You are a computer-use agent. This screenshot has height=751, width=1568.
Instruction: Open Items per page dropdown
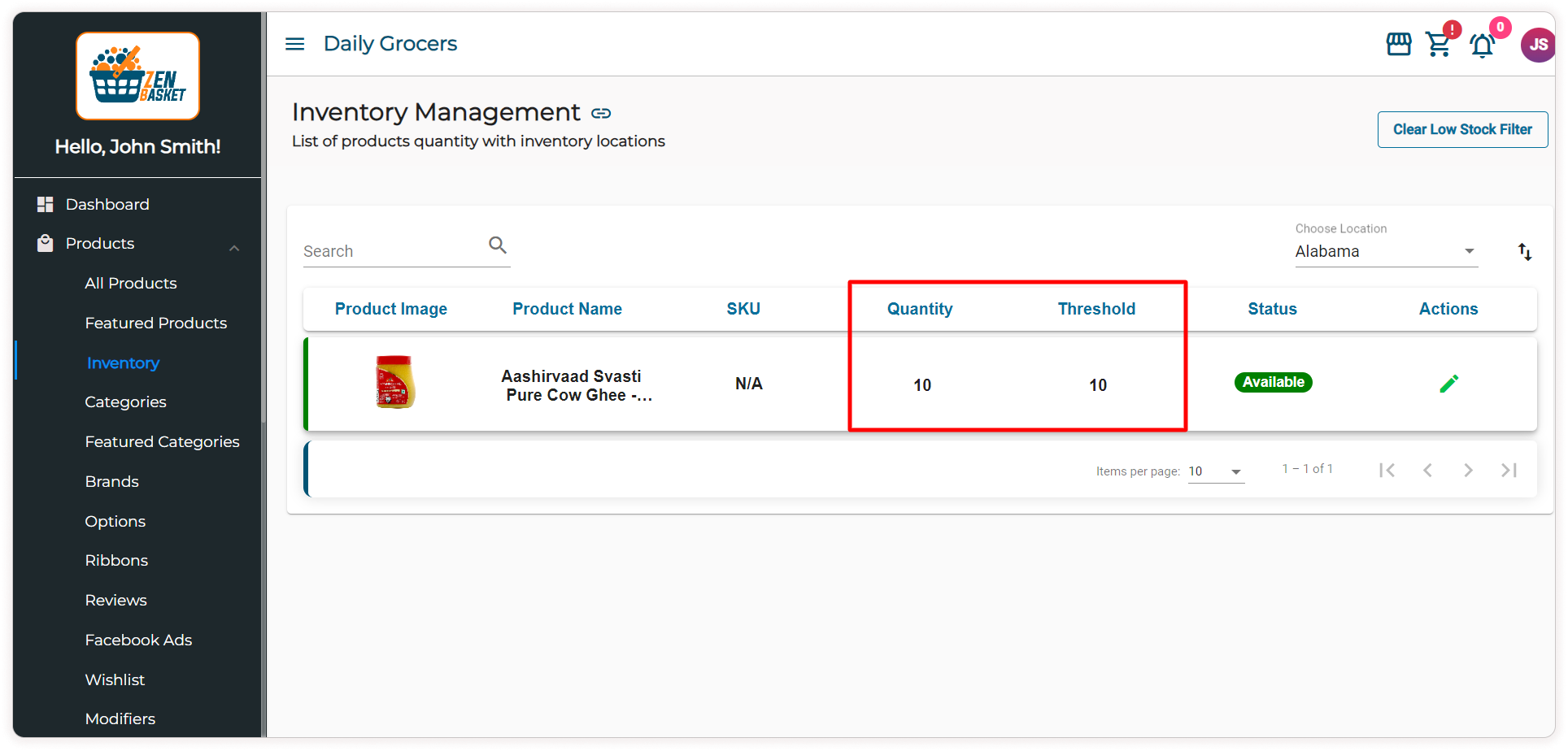(1216, 471)
